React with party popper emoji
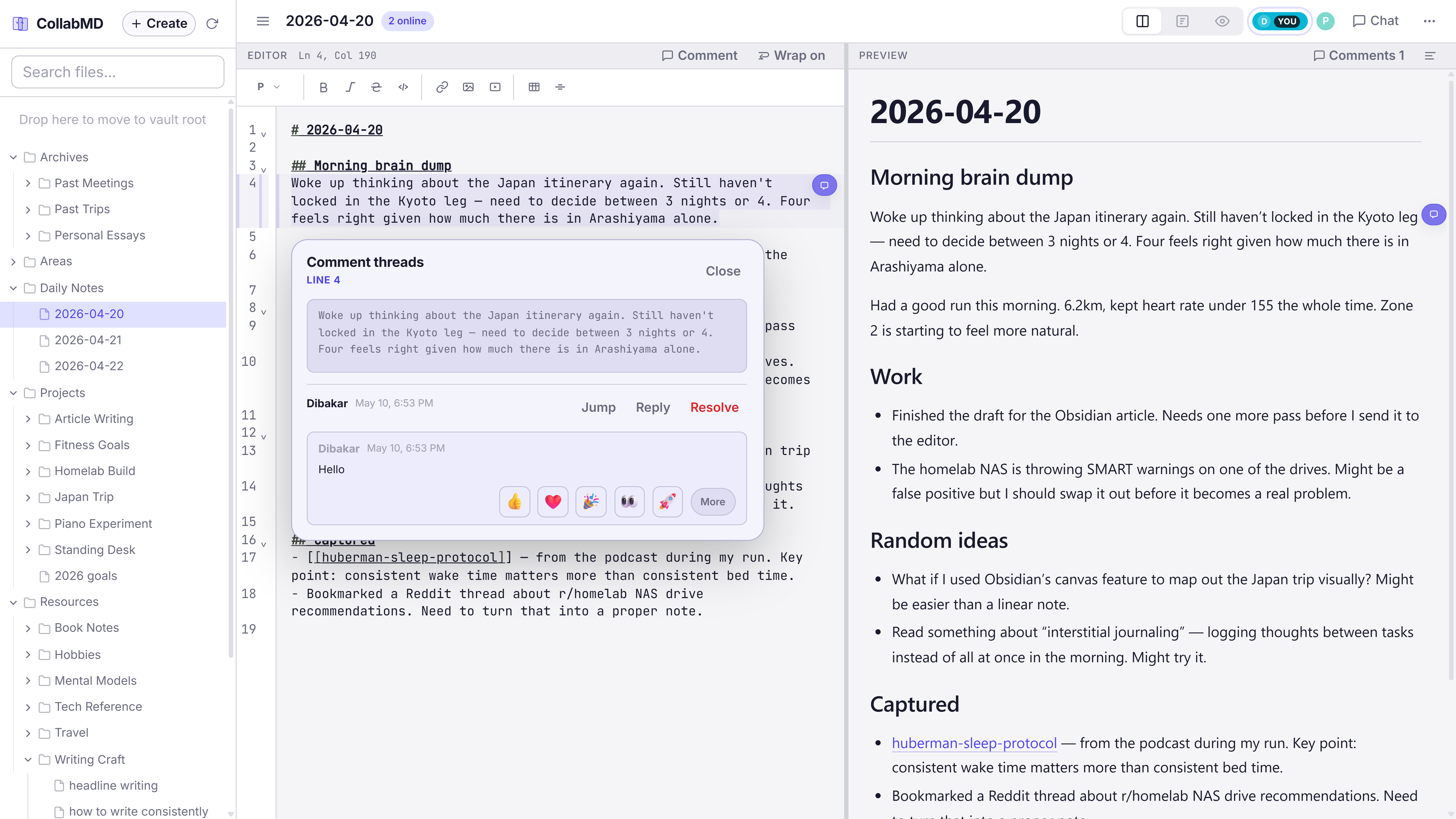1456x819 pixels. (x=591, y=501)
